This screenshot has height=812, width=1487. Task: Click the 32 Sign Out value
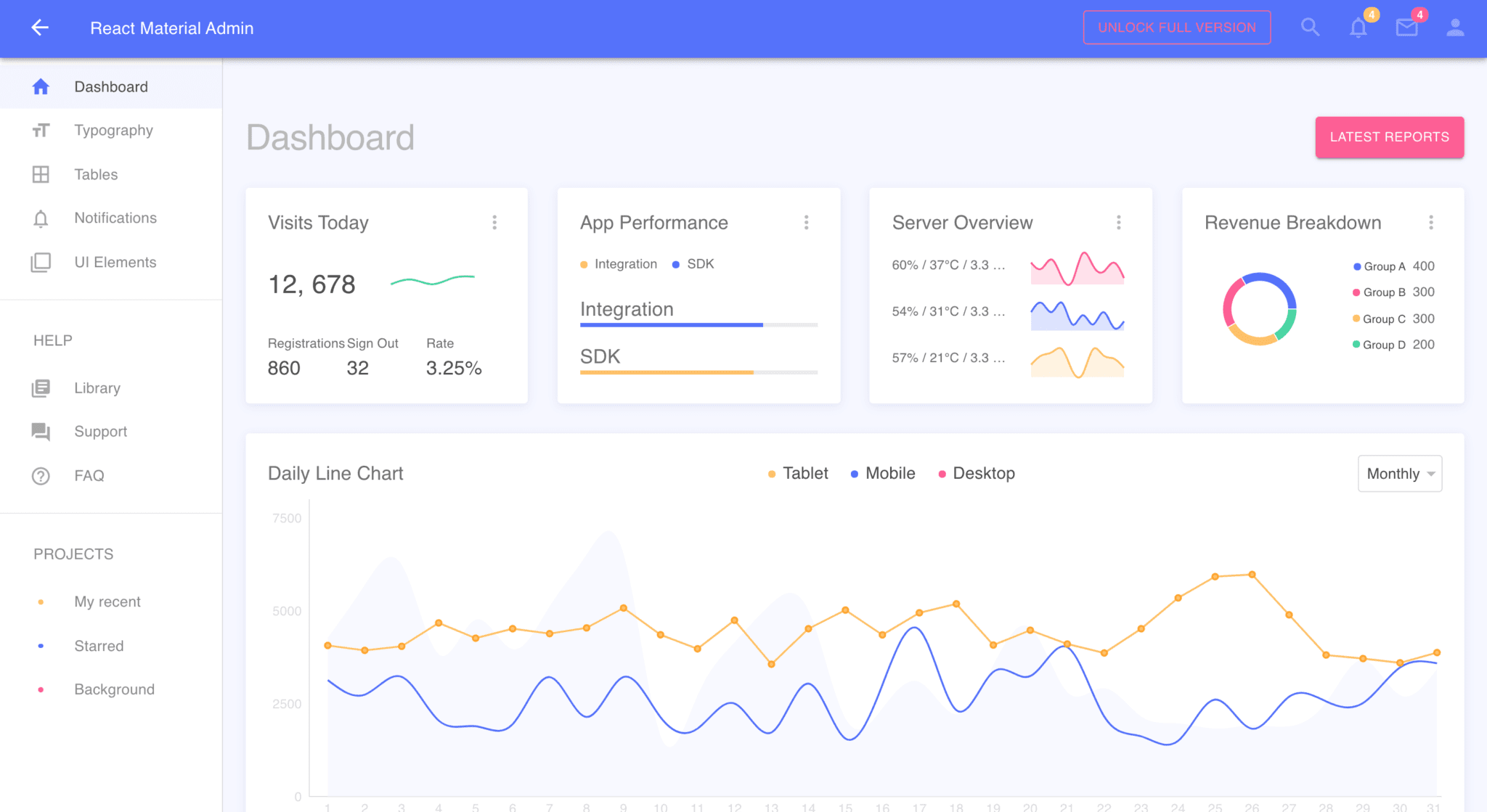point(358,369)
